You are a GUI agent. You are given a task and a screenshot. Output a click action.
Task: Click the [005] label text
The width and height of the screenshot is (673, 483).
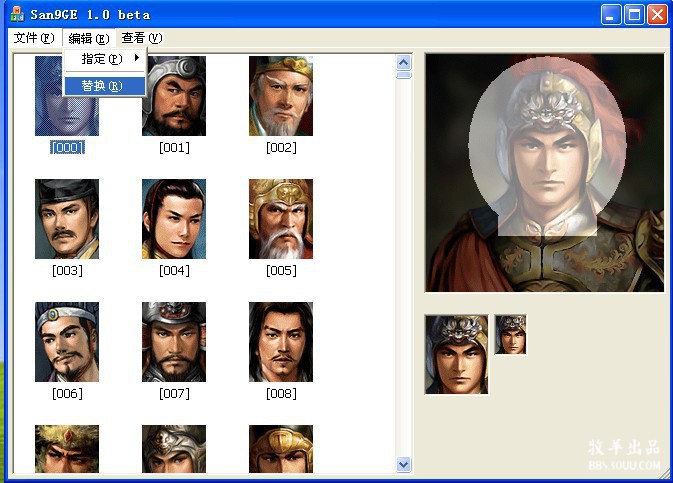[x=281, y=270]
